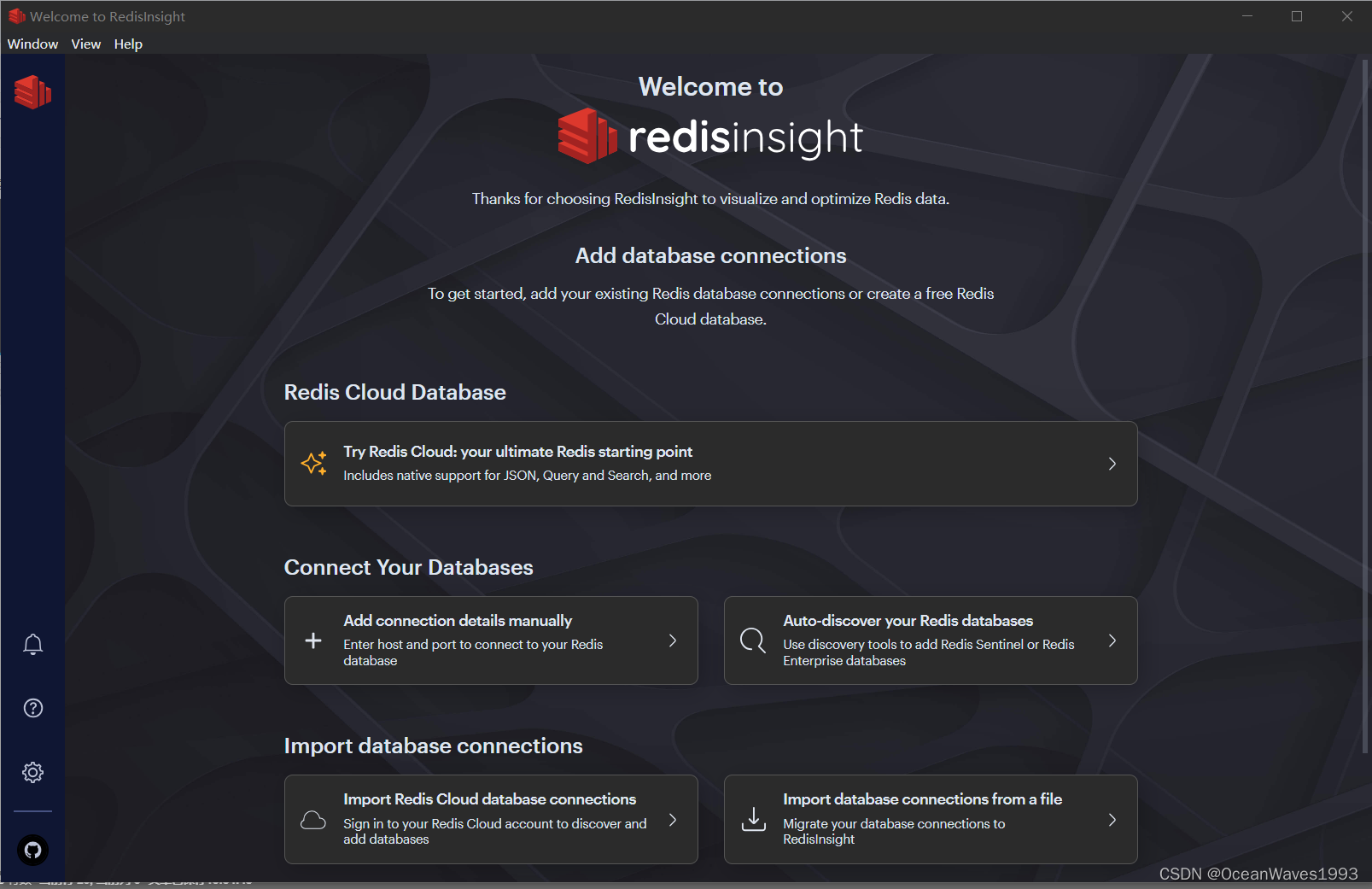This screenshot has width=1372, height=889.
Task: Click the magnifier icon for Auto-discover
Action: tap(753, 640)
